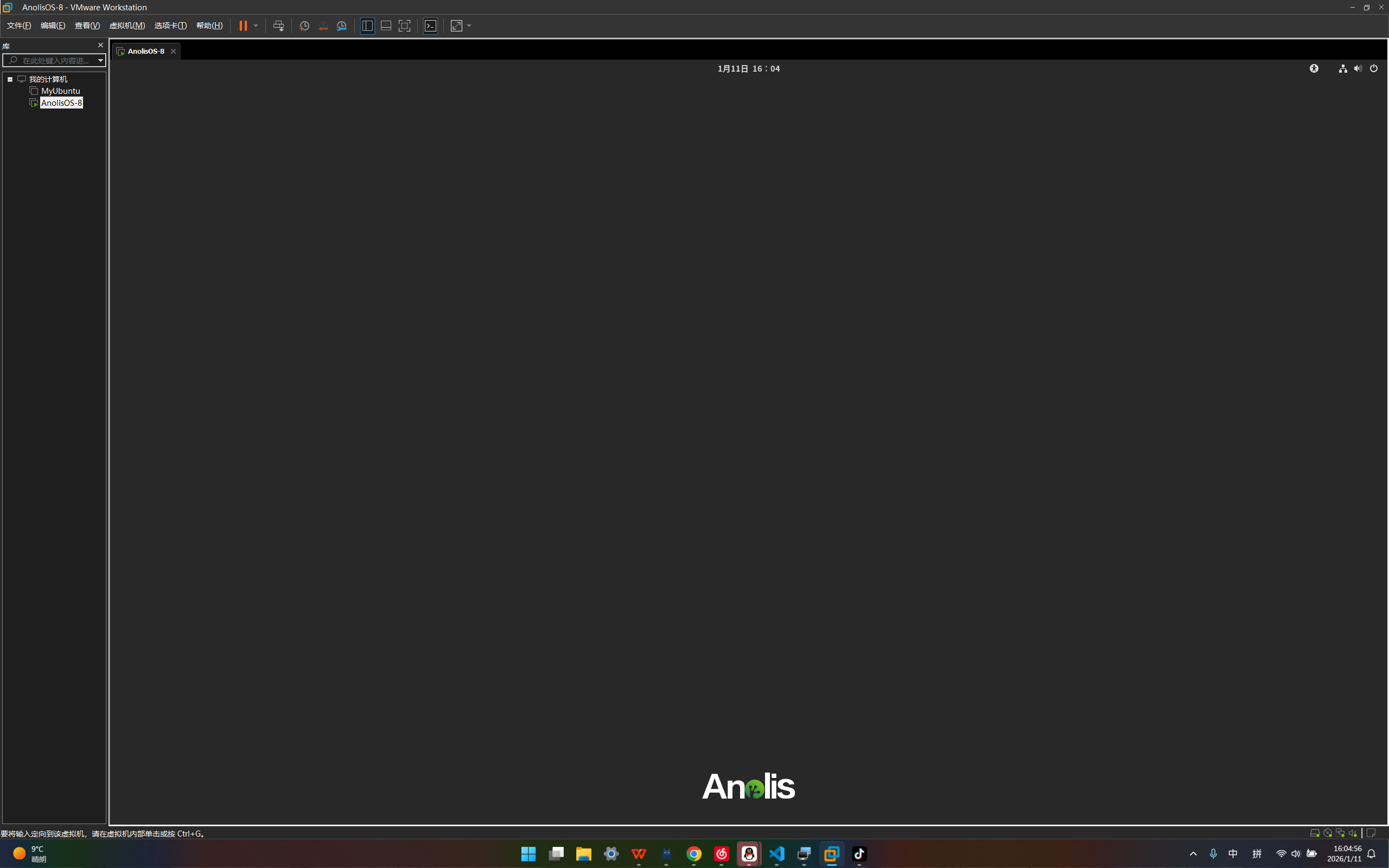Open the 虚拟机(M) menu
This screenshot has width=1389, height=868.
coord(127,26)
